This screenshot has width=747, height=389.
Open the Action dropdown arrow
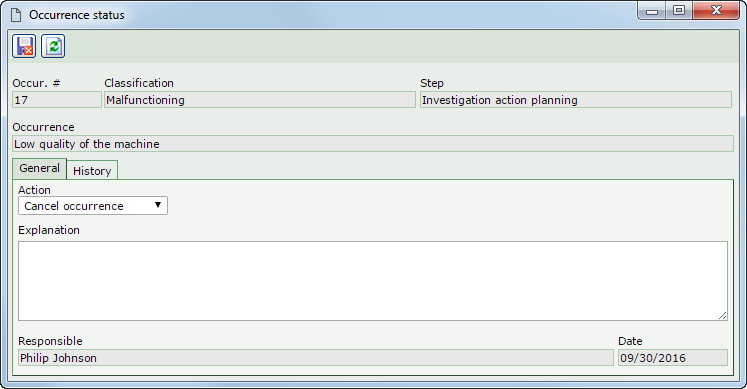click(x=158, y=205)
